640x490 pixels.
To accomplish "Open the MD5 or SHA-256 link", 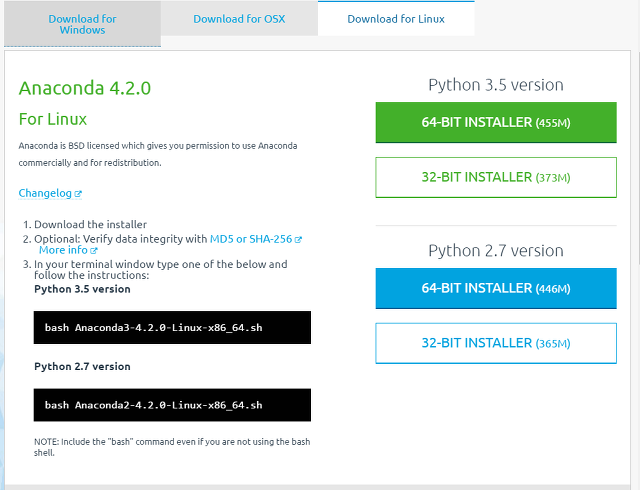I will point(251,239).
